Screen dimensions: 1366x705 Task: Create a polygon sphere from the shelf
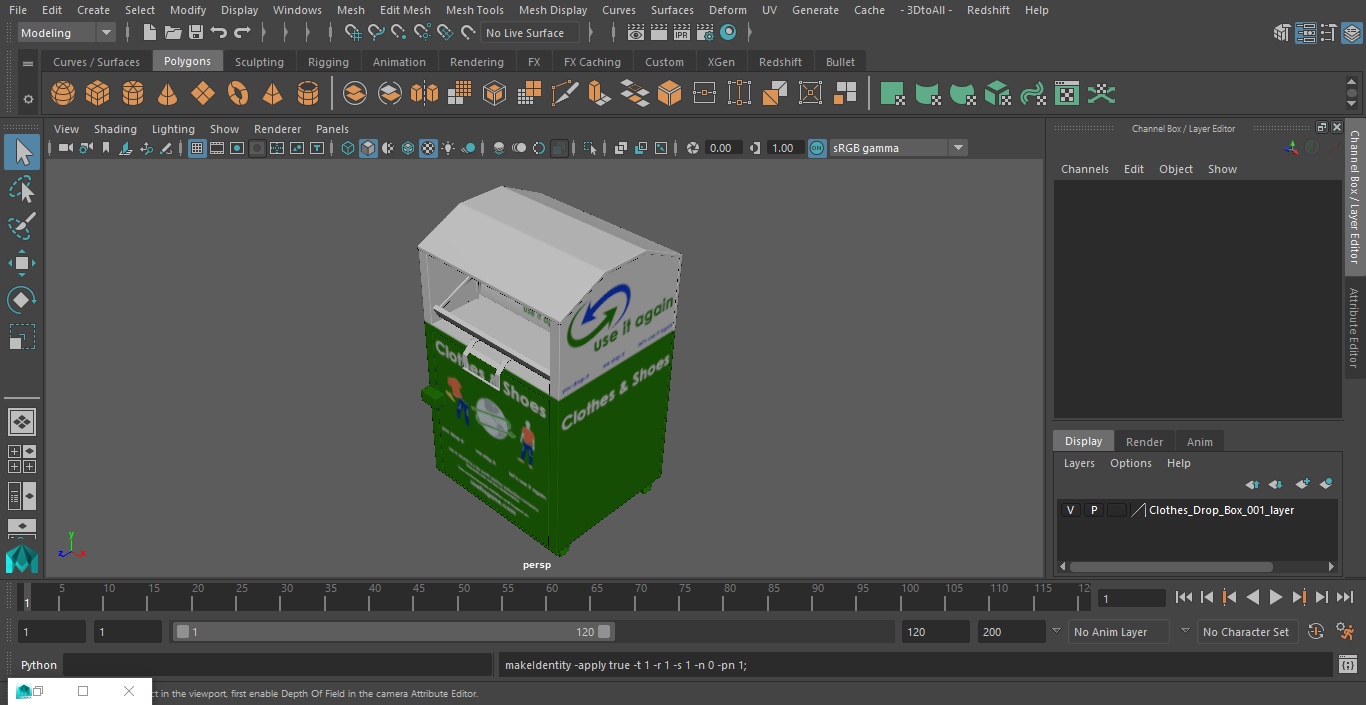[63, 94]
